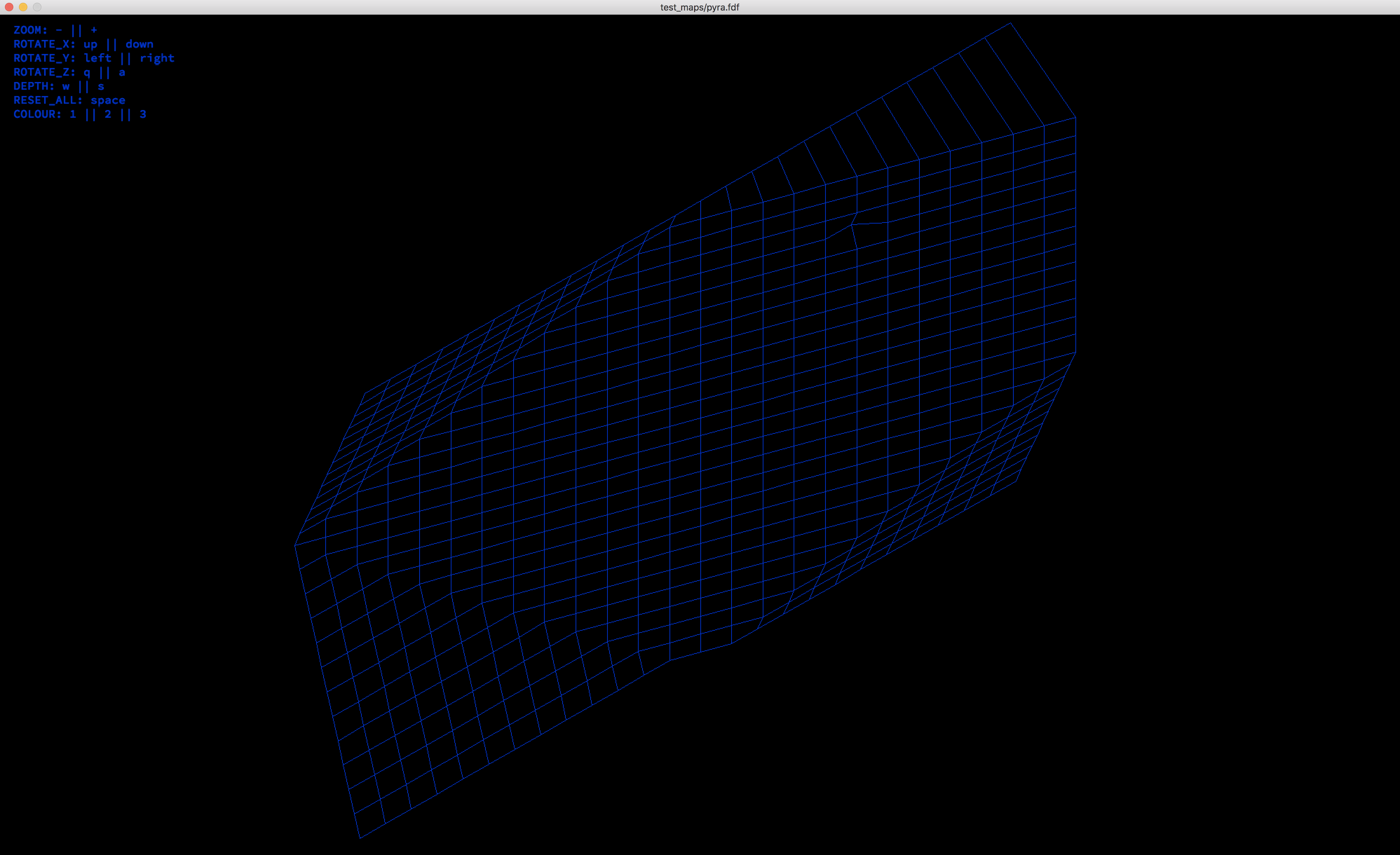Click the word 'up' beside ROTATE_X
The image size is (1400, 855).
(90, 44)
